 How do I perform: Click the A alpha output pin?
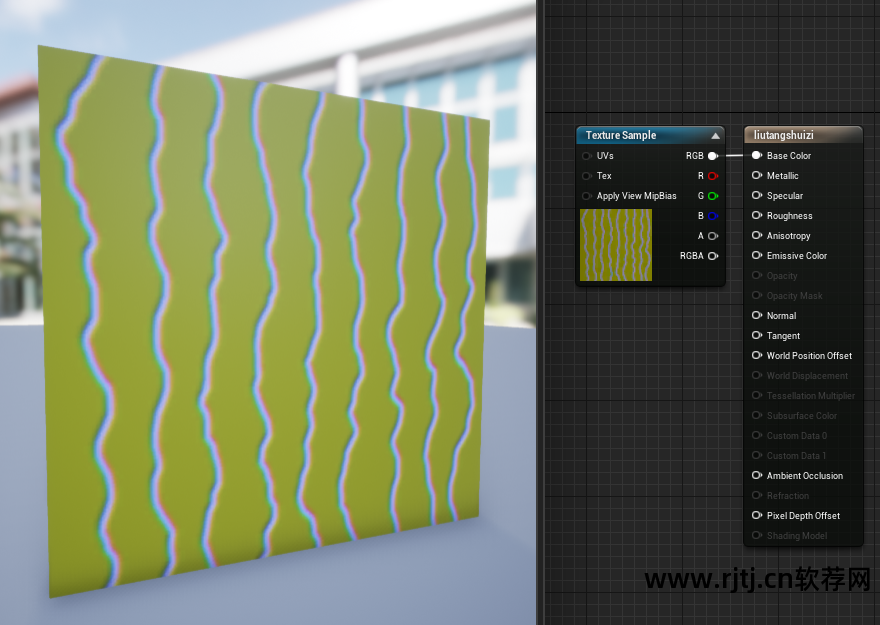click(713, 236)
